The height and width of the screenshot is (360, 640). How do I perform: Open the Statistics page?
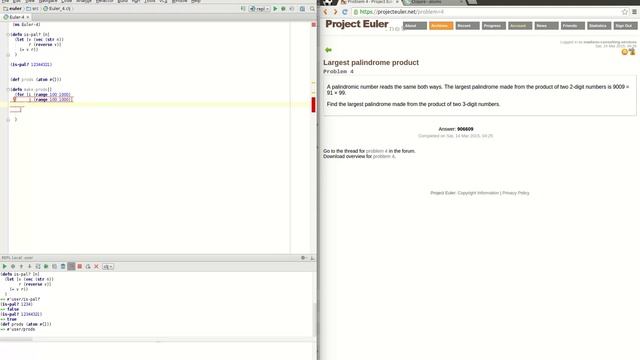(599, 26)
